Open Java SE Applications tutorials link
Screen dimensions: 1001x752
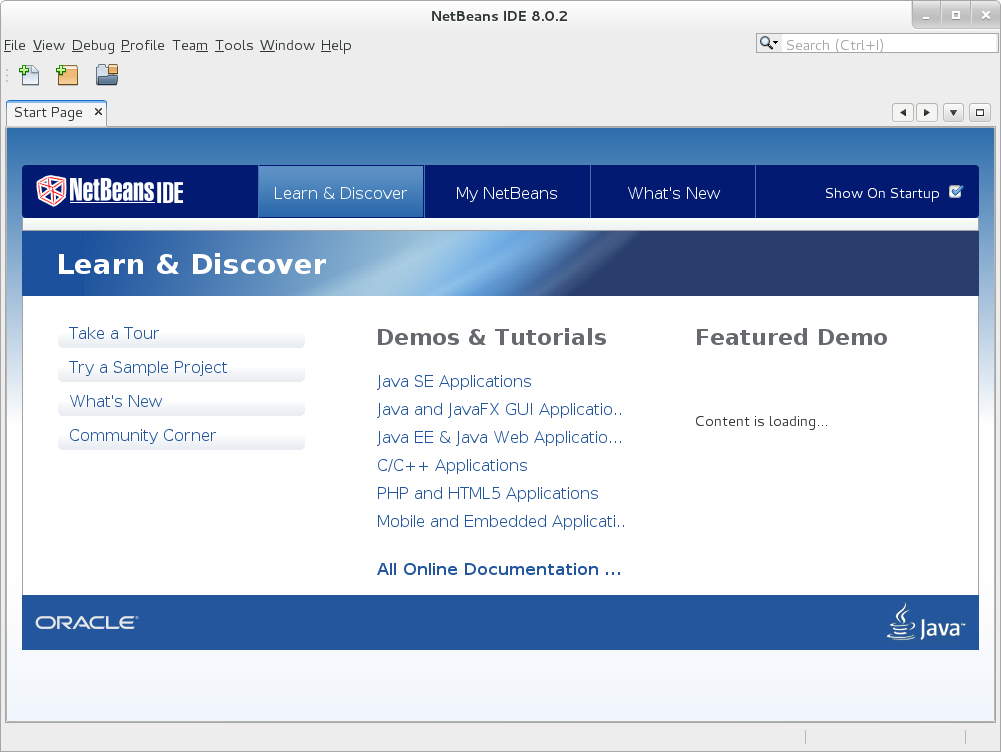[x=454, y=382]
